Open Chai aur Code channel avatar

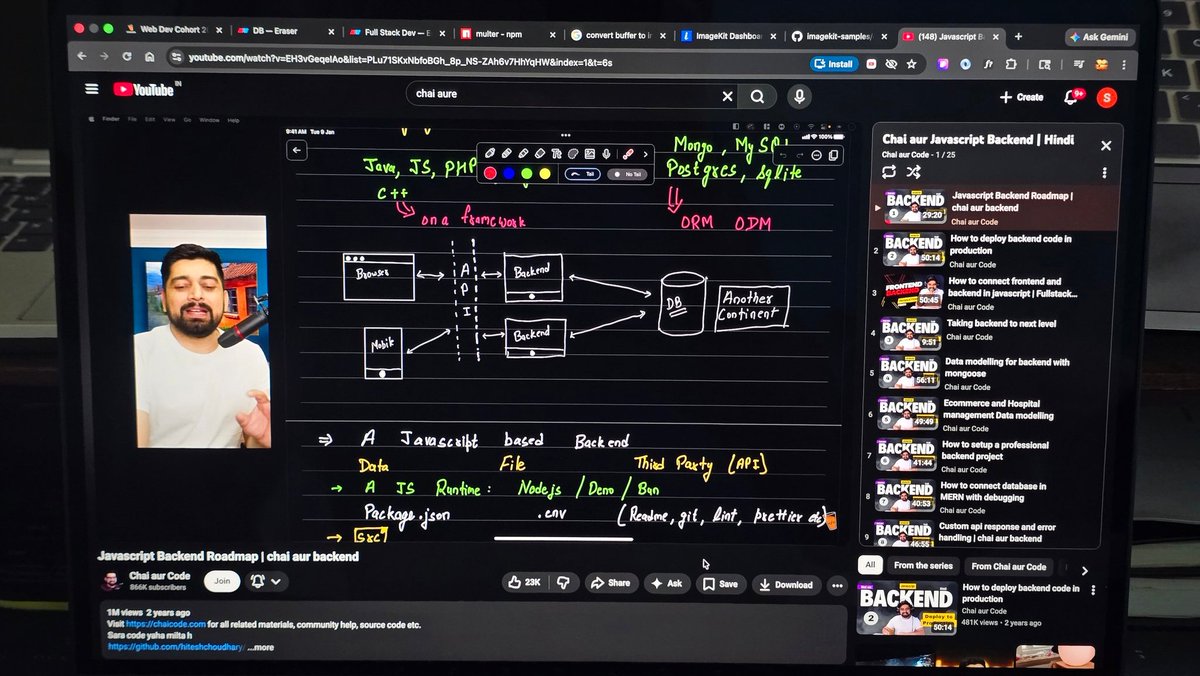[113, 581]
